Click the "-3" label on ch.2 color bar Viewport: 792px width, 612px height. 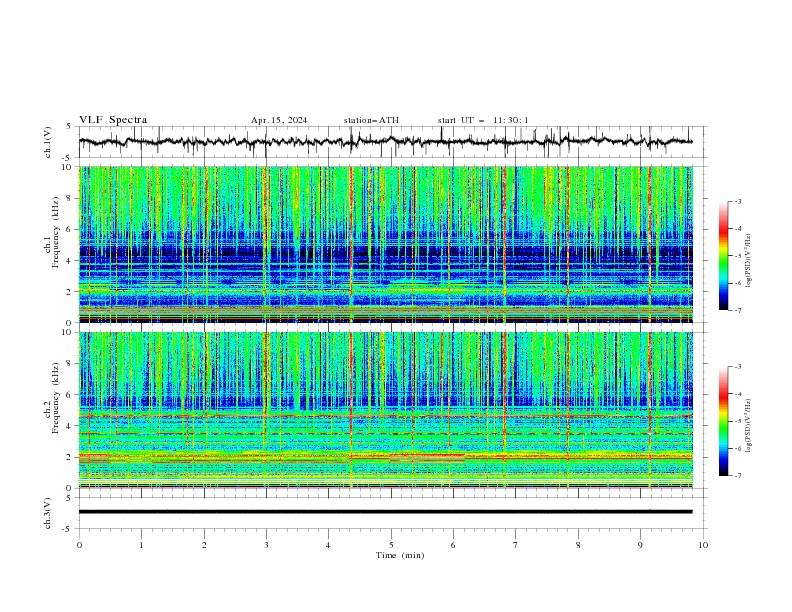[738, 367]
